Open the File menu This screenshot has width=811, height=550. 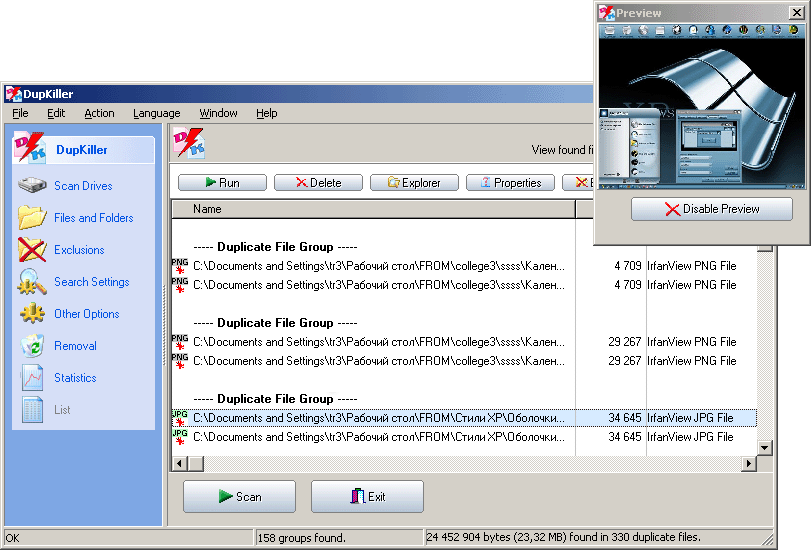pyautogui.click(x=20, y=113)
